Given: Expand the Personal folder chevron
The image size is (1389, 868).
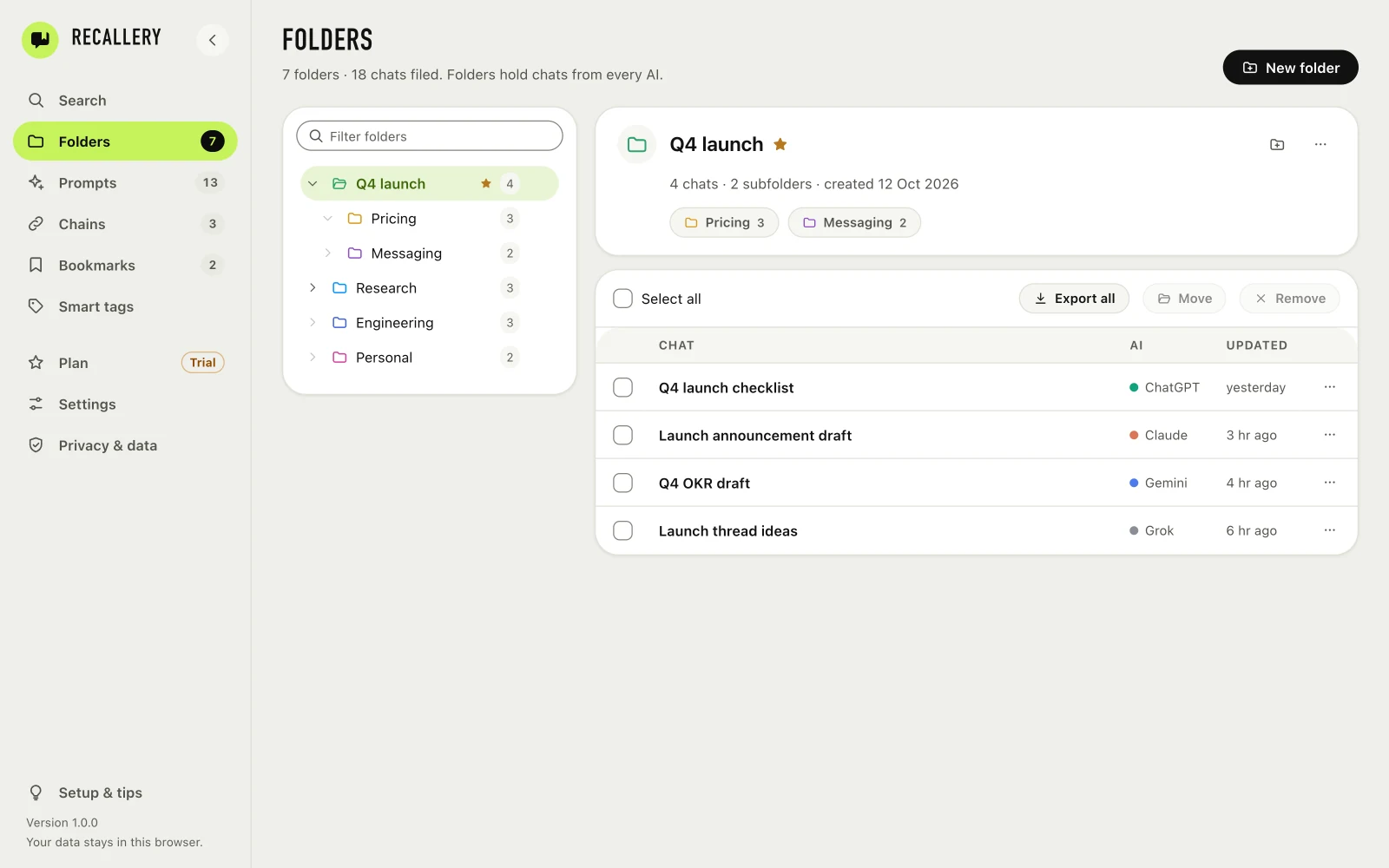Looking at the screenshot, I should coord(313,357).
